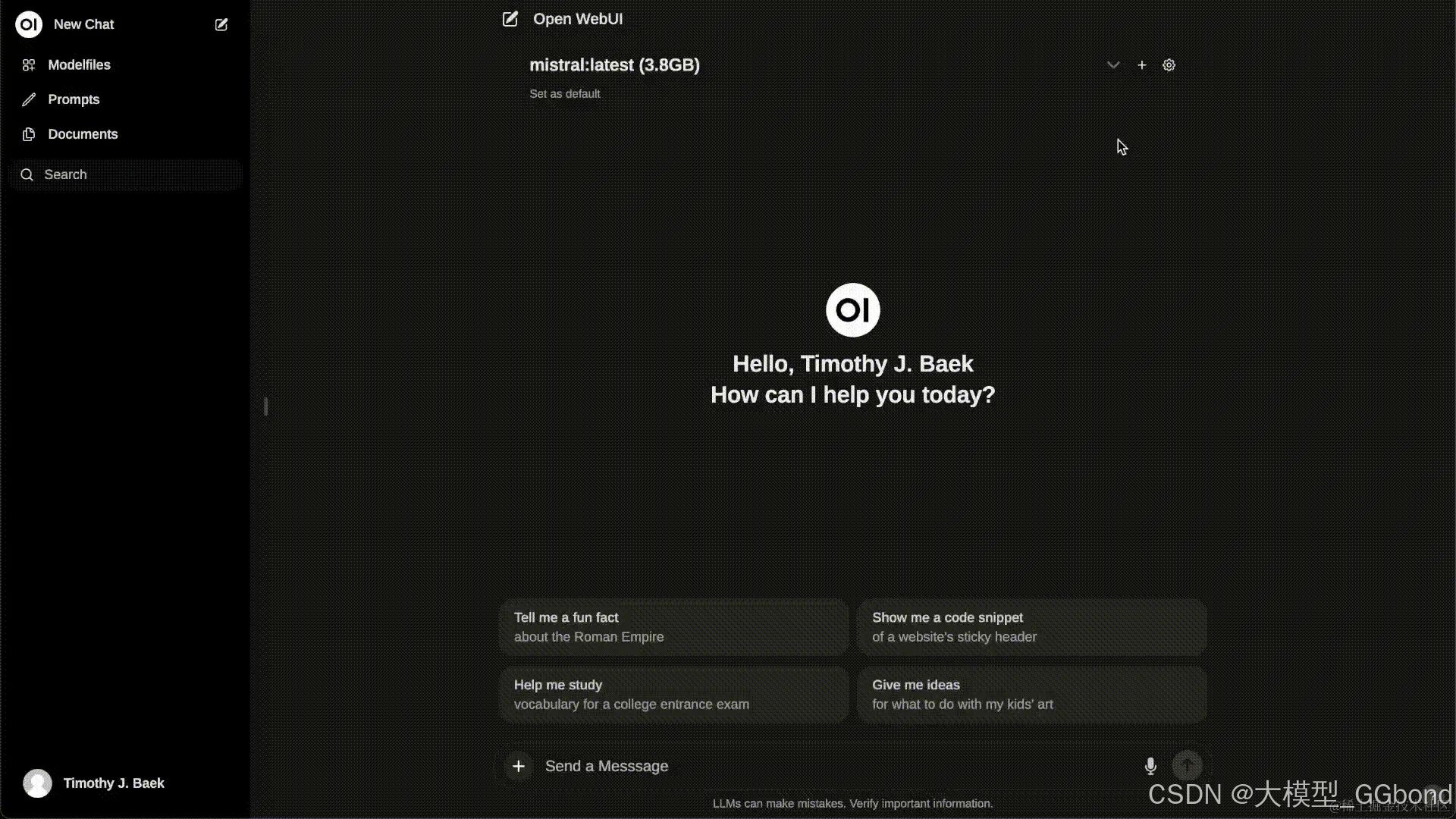
Task: Click the send message arrow button
Action: (1187, 766)
